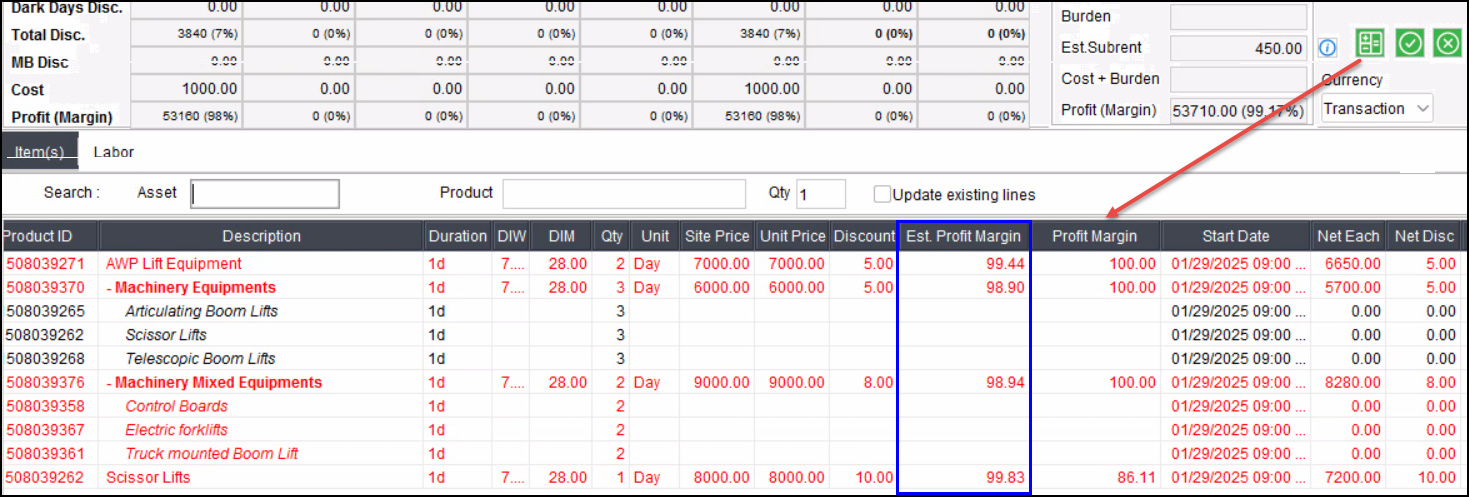
Task: Click the green calculator icon
Action: click(x=1369, y=43)
